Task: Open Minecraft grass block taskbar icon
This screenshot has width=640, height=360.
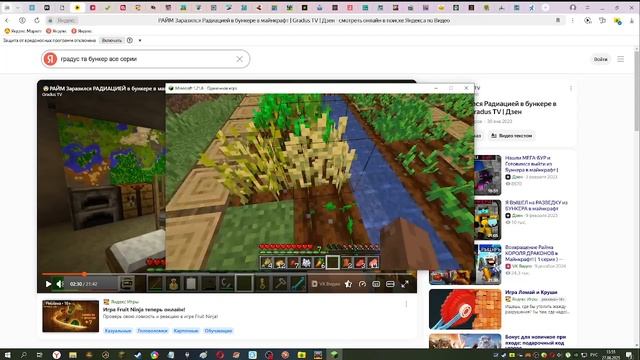Action: [x=334, y=355]
